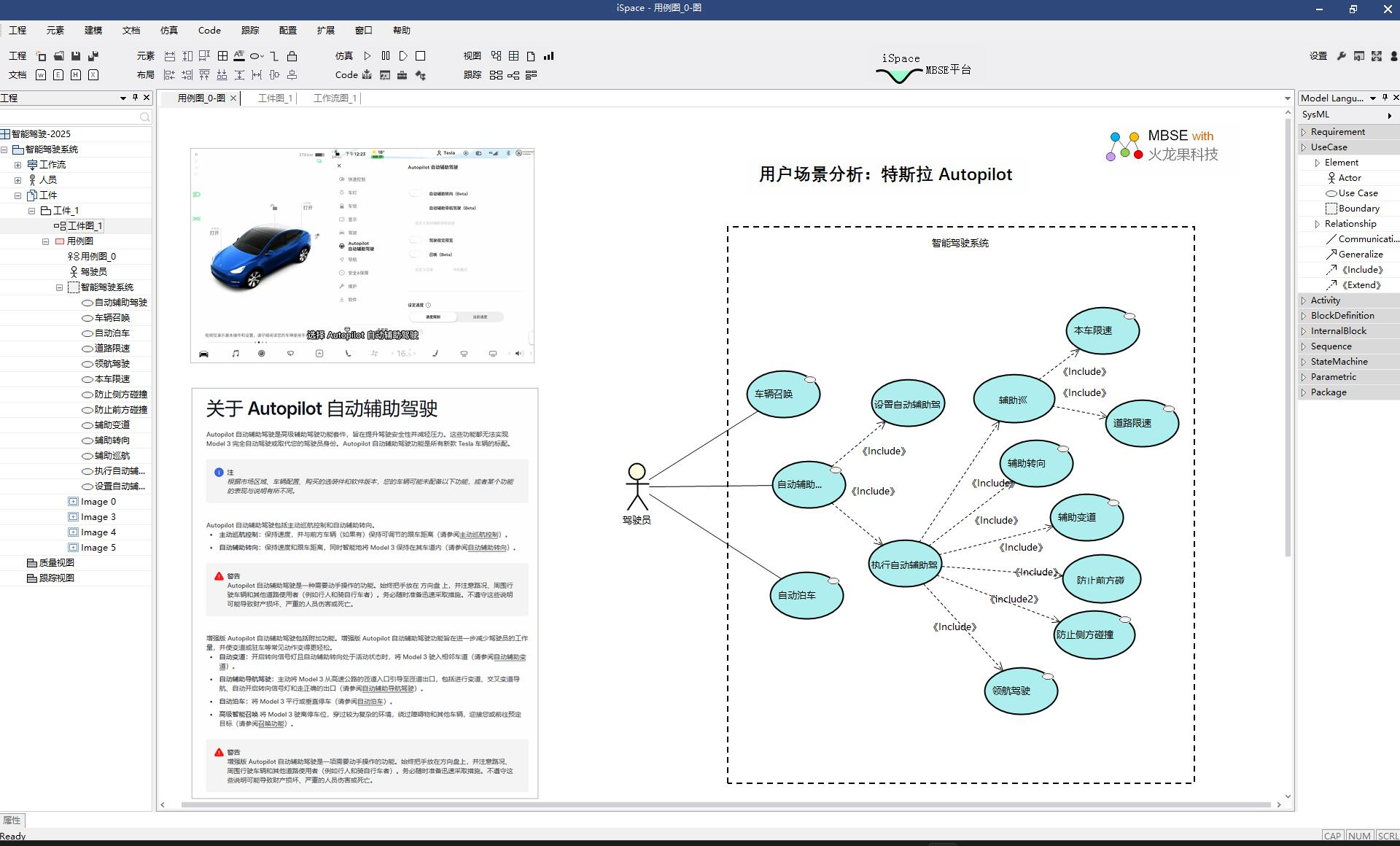Image resolution: width=1400 pixels, height=846 pixels.
Task: Click the step simulation icon
Action: pos(403,56)
